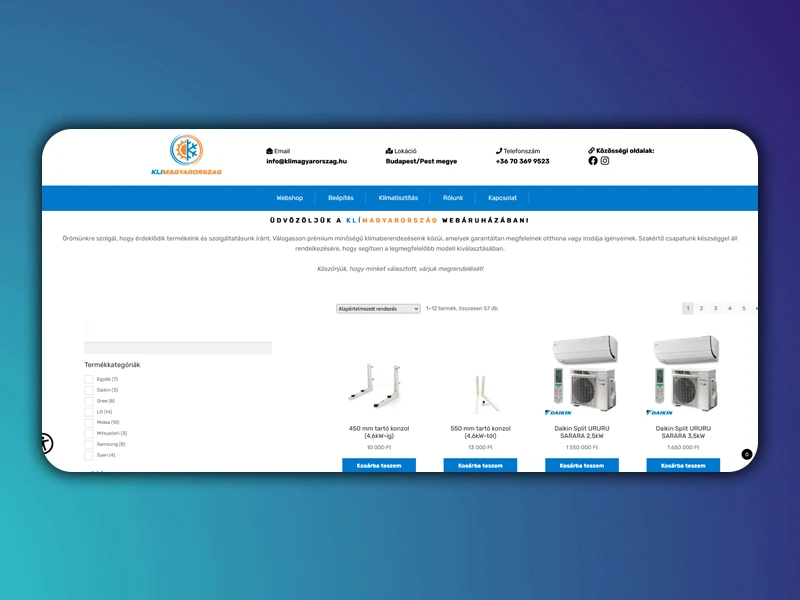Viewport: 800px width, 600px height.
Task: Open the Alapértelmezett rendezés sort dropdown
Action: tap(379, 309)
